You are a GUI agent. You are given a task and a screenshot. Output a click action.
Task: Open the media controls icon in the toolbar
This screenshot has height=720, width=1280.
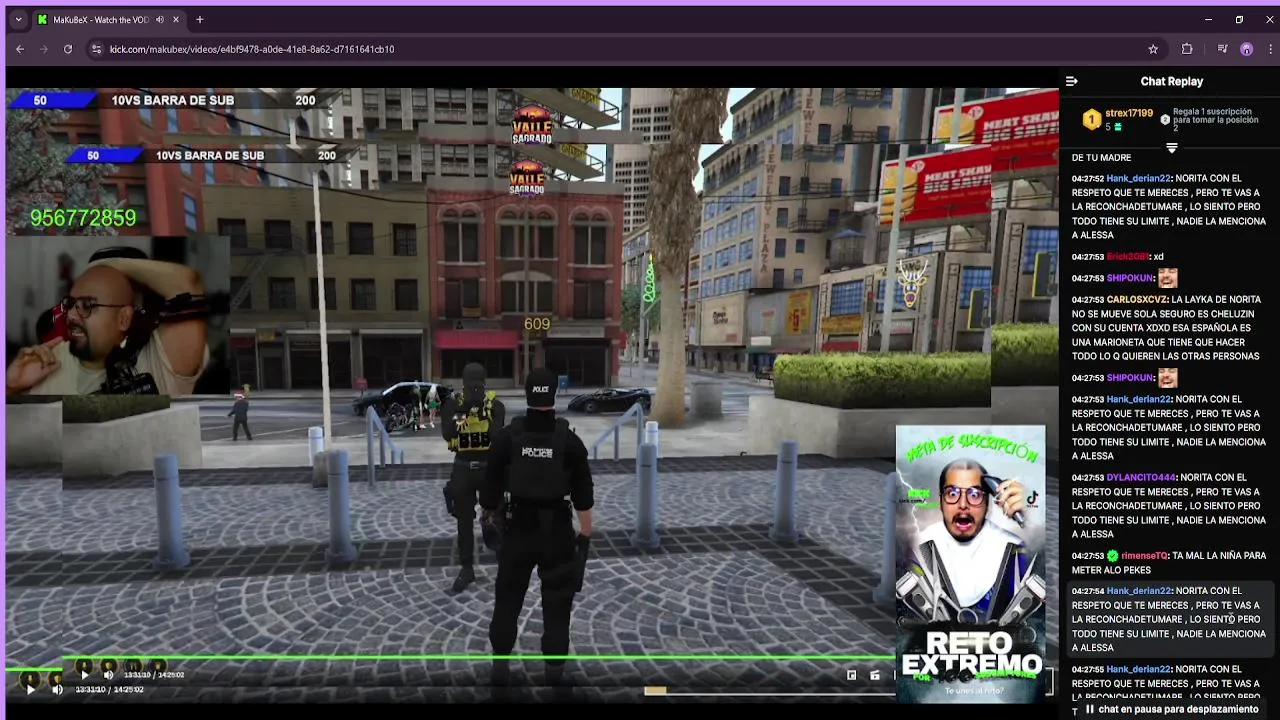[1222, 49]
